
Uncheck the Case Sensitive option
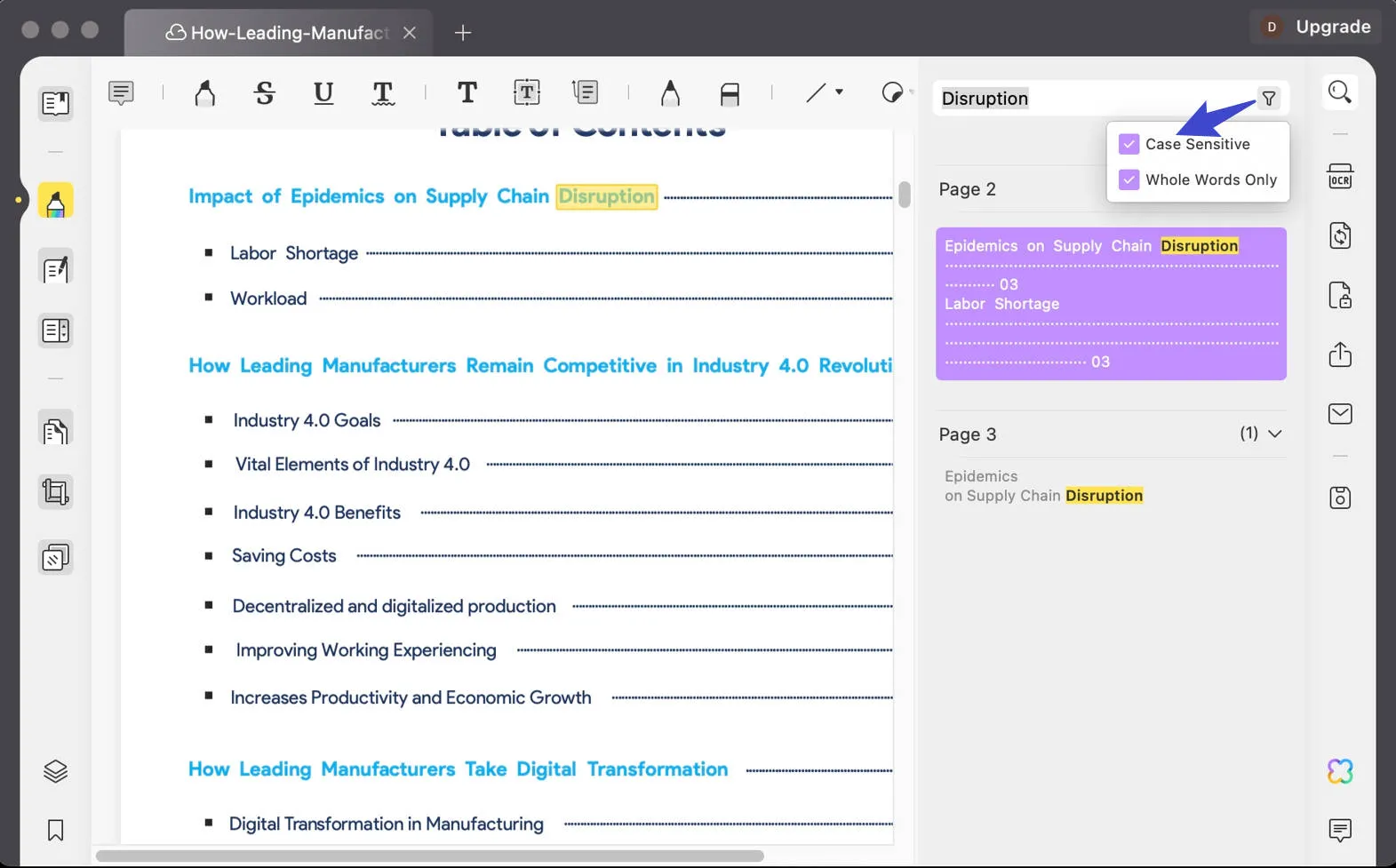coord(1129,144)
